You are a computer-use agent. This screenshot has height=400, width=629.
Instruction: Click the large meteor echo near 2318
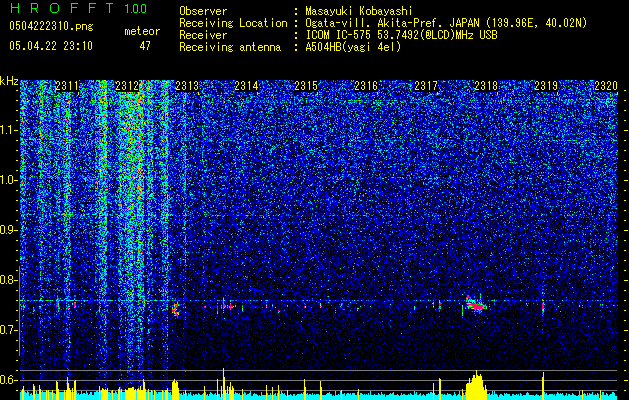tap(476, 304)
